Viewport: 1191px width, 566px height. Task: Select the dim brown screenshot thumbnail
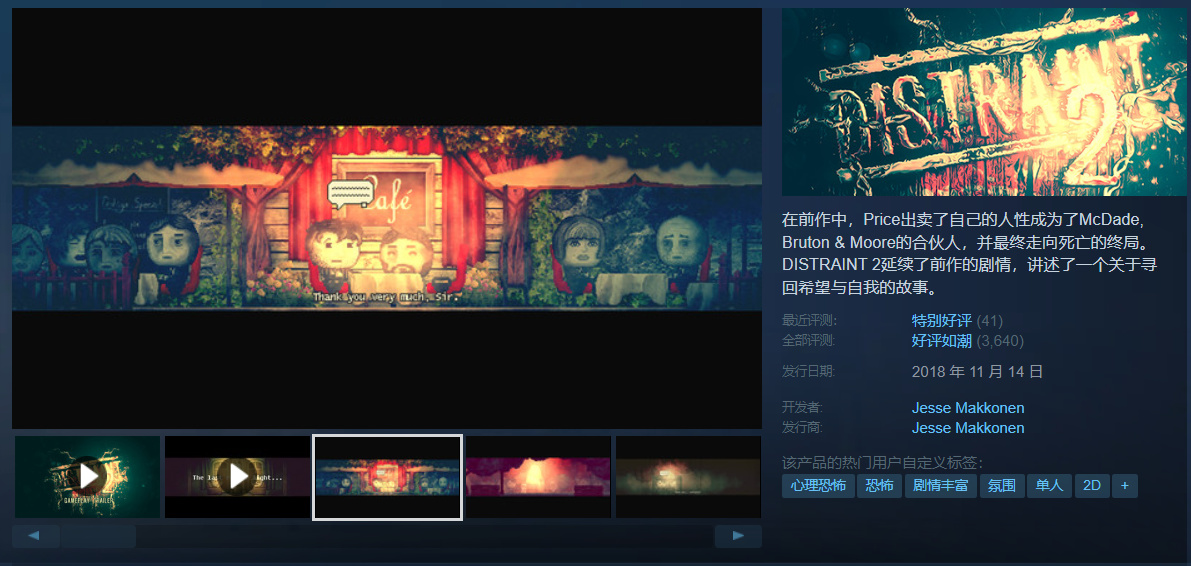[688, 477]
